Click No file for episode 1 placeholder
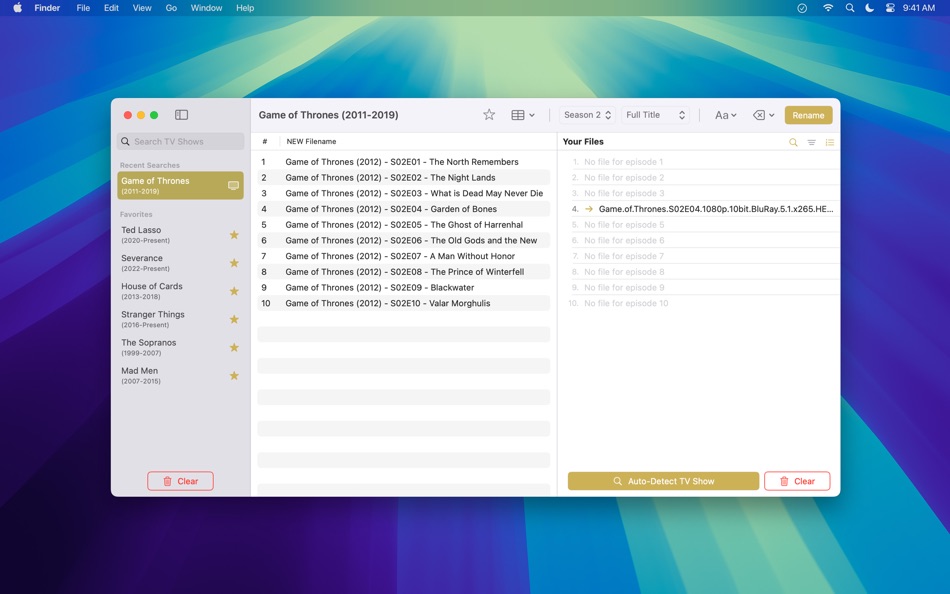The height and width of the screenshot is (594, 950). click(623, 162)
